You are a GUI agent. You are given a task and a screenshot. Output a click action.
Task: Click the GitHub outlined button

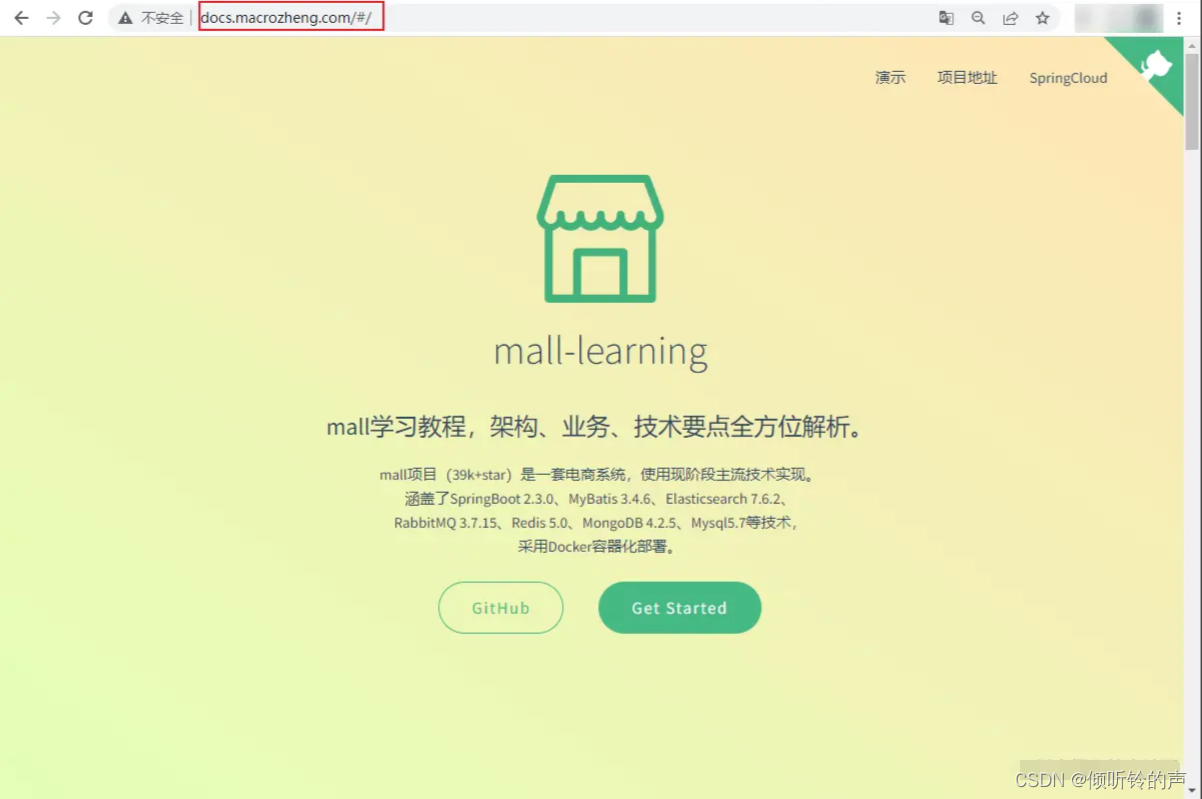click(501, 608)
